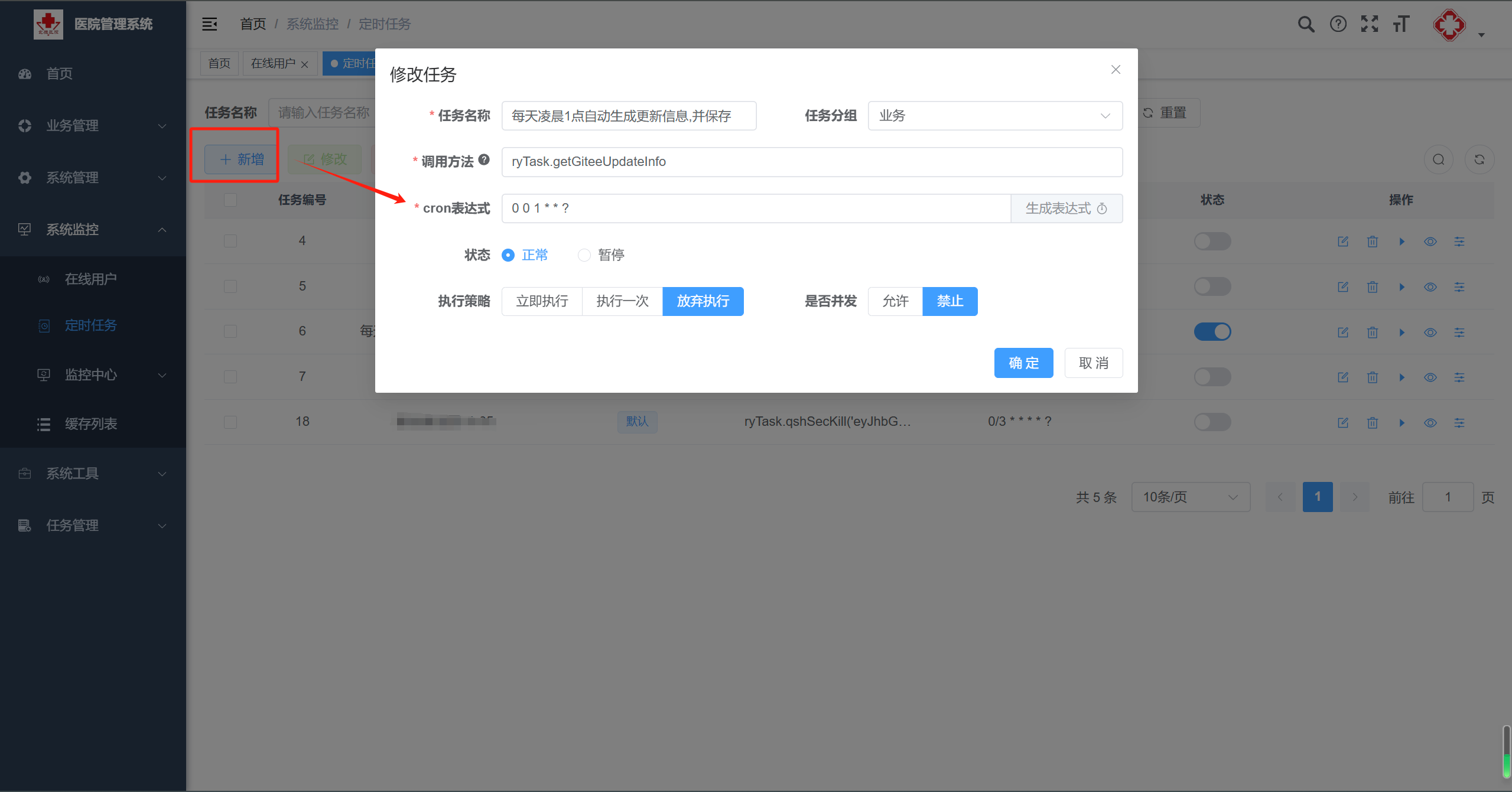1512x792 pixels.
Task: Toggle fullscreen mode icon
Action: pos(1369,24)
